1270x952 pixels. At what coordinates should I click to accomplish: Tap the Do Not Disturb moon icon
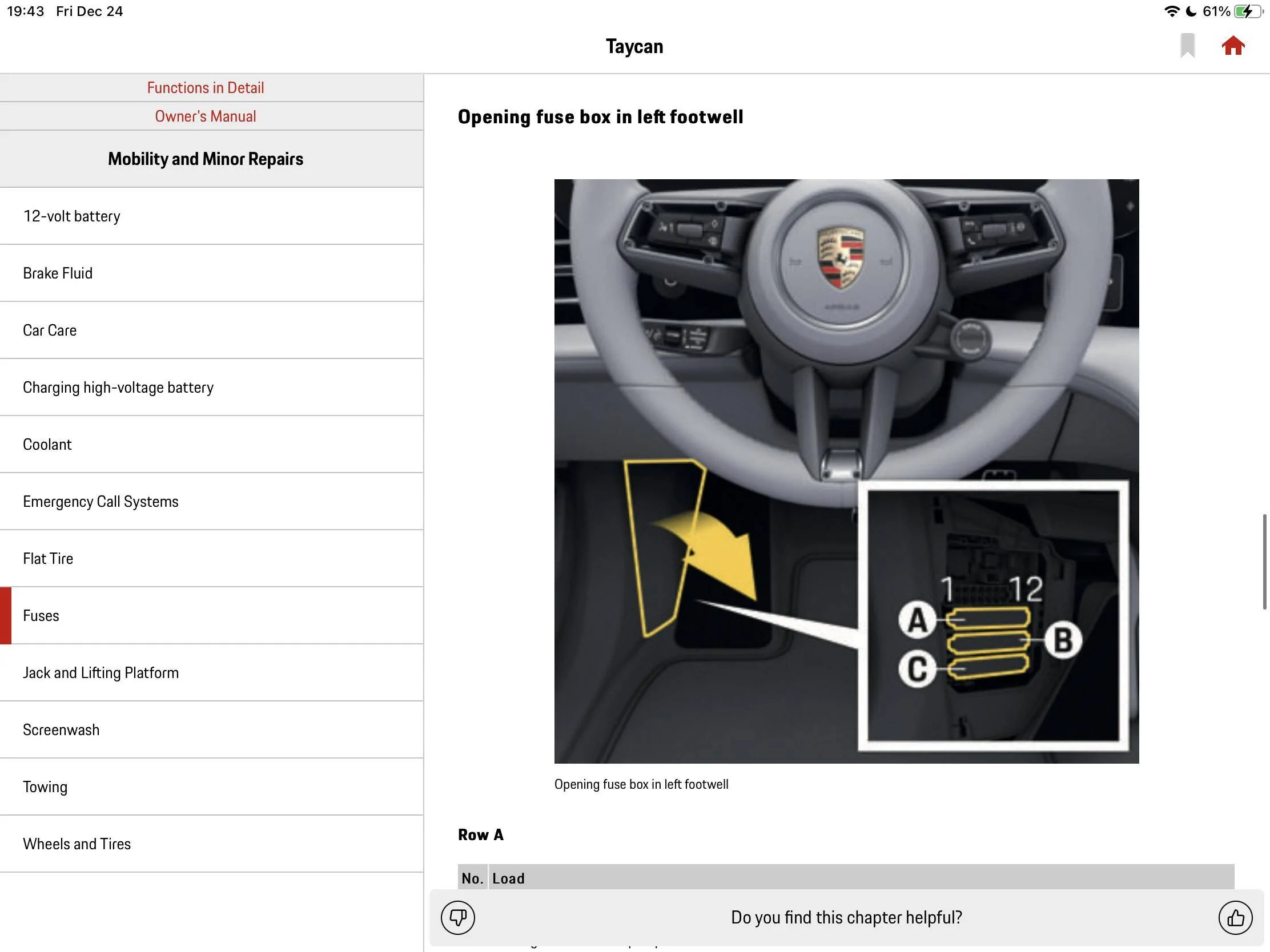1191,11
